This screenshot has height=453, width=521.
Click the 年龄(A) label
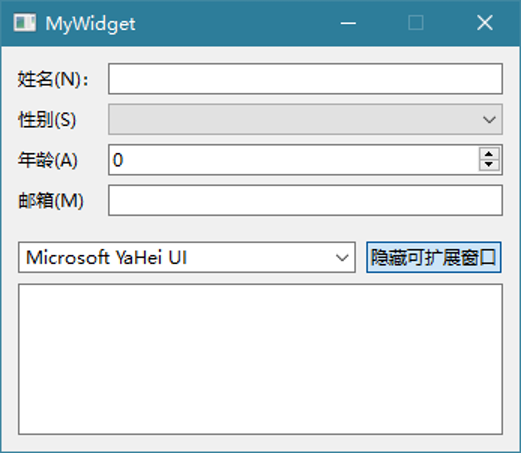pyautogui.click(x=48, y=160)
